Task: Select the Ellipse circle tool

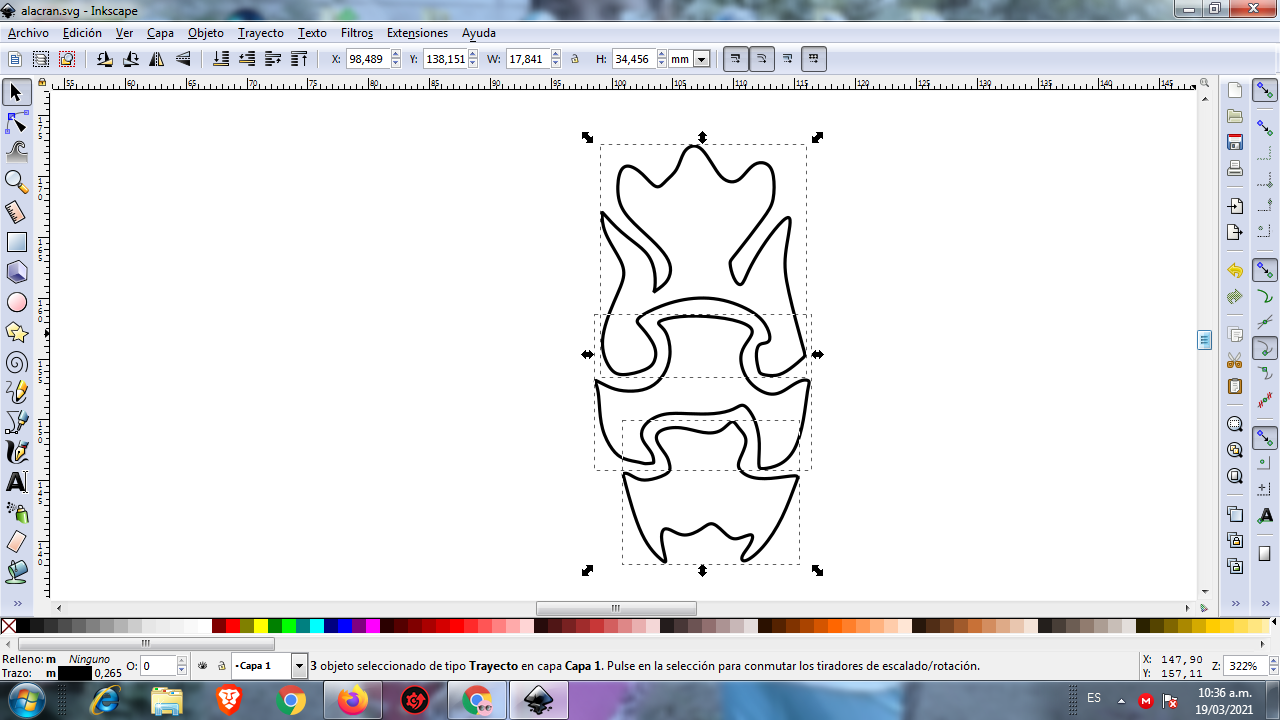Action: [x=16, y=302]
